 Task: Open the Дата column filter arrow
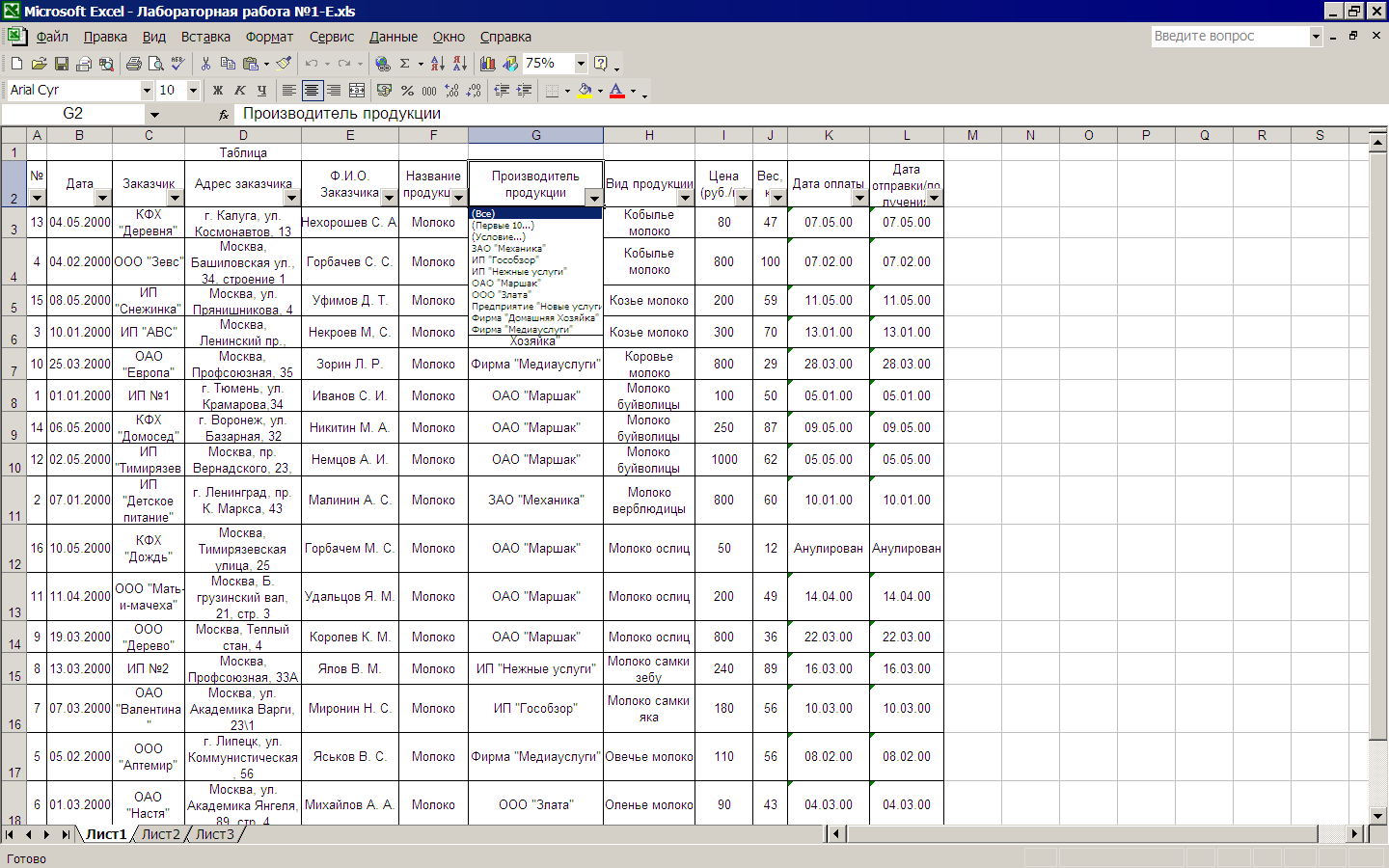(x=102, y=198)
